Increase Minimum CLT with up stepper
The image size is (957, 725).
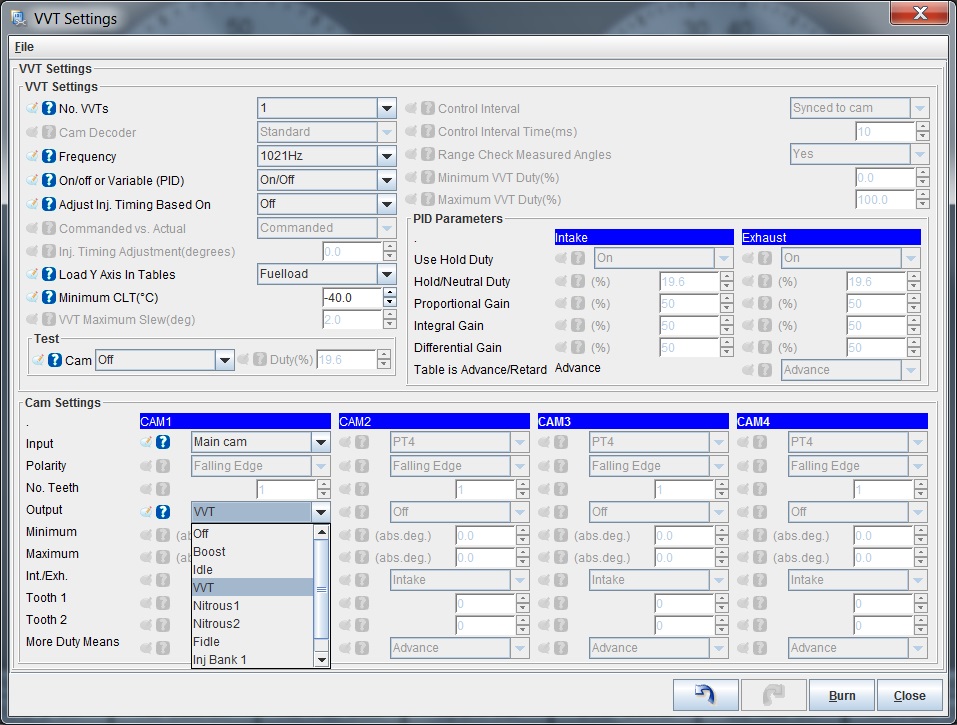coord(389,293)
